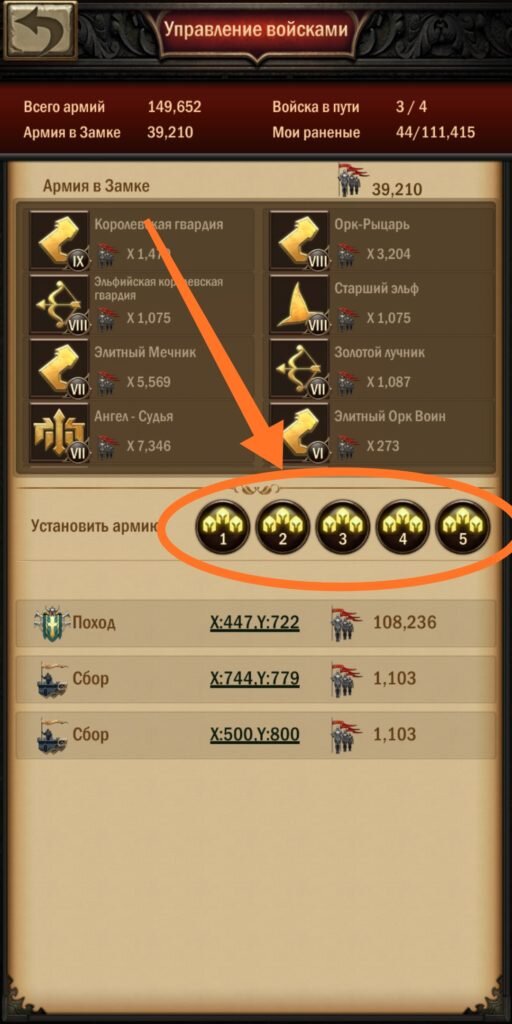Select army preset slot 3
Viewport: 512px width, 1024px height.
343,526
